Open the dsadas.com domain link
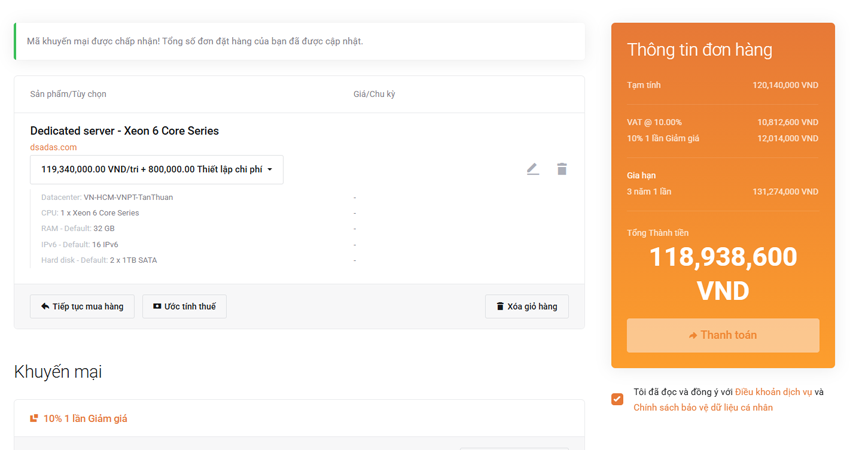 coord(53,147)
